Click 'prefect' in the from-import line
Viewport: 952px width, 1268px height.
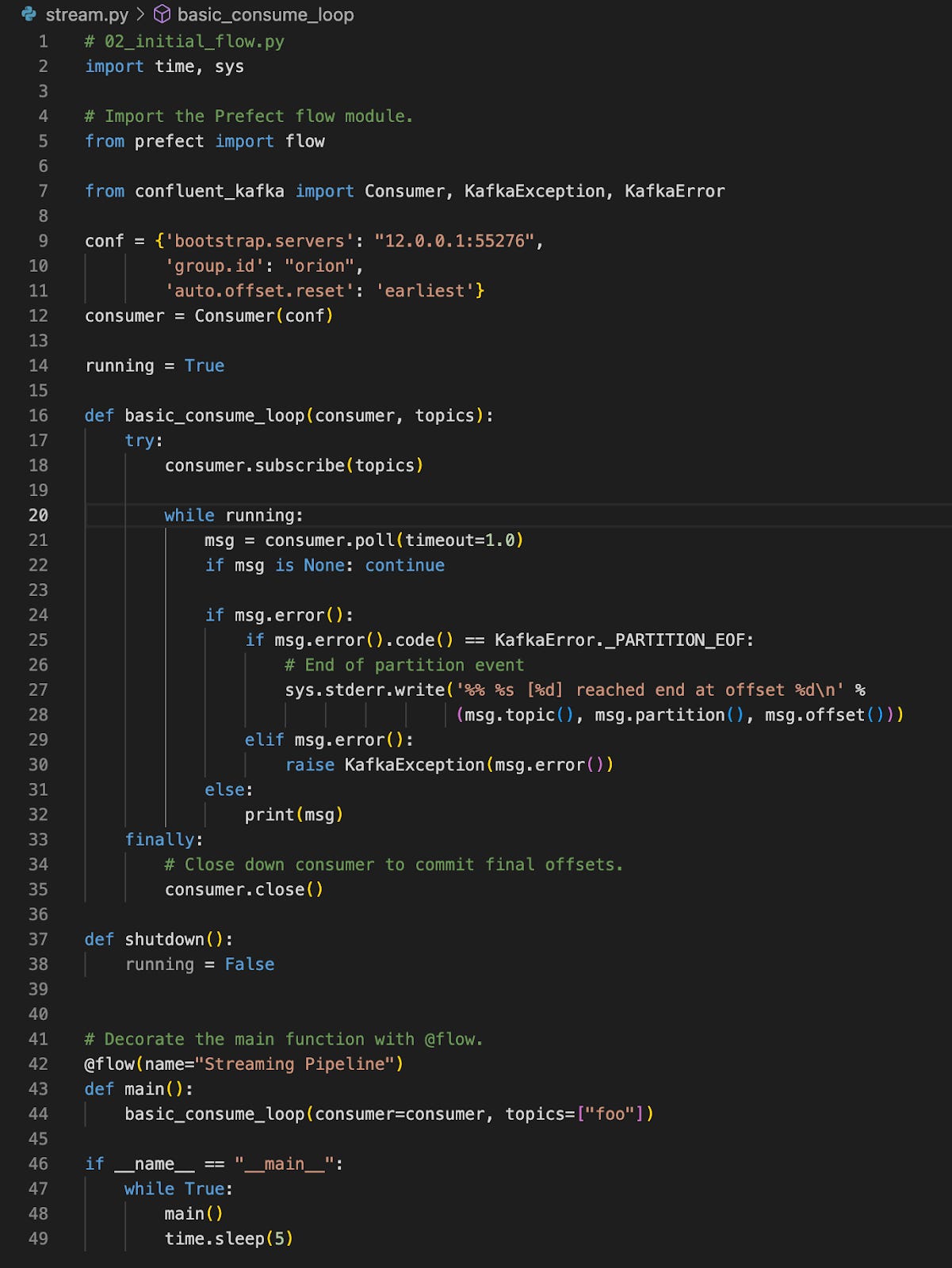(x=170, y=141)
